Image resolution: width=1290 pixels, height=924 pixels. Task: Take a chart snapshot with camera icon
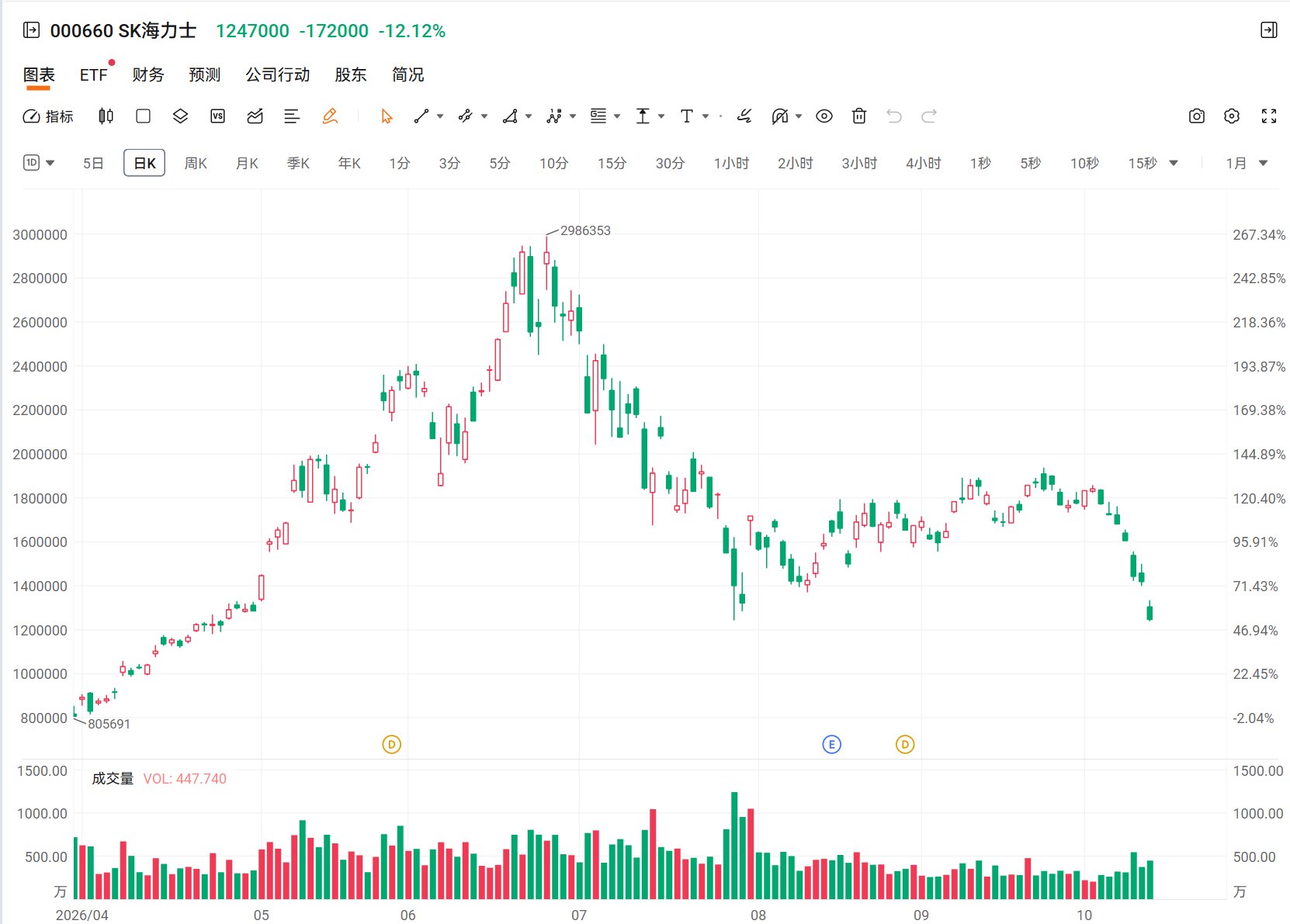click(x=1197, y=116)
